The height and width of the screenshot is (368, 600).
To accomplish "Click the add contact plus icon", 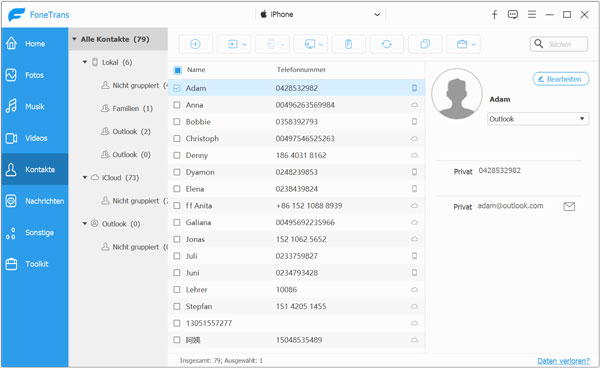I will pyautogui.click(x=195, y=44).
